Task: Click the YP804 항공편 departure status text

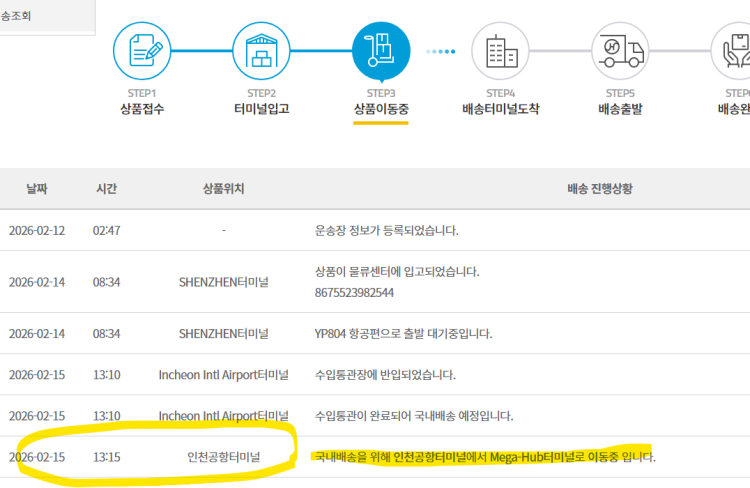Action: pyautogui.click(x=403, y=334)
